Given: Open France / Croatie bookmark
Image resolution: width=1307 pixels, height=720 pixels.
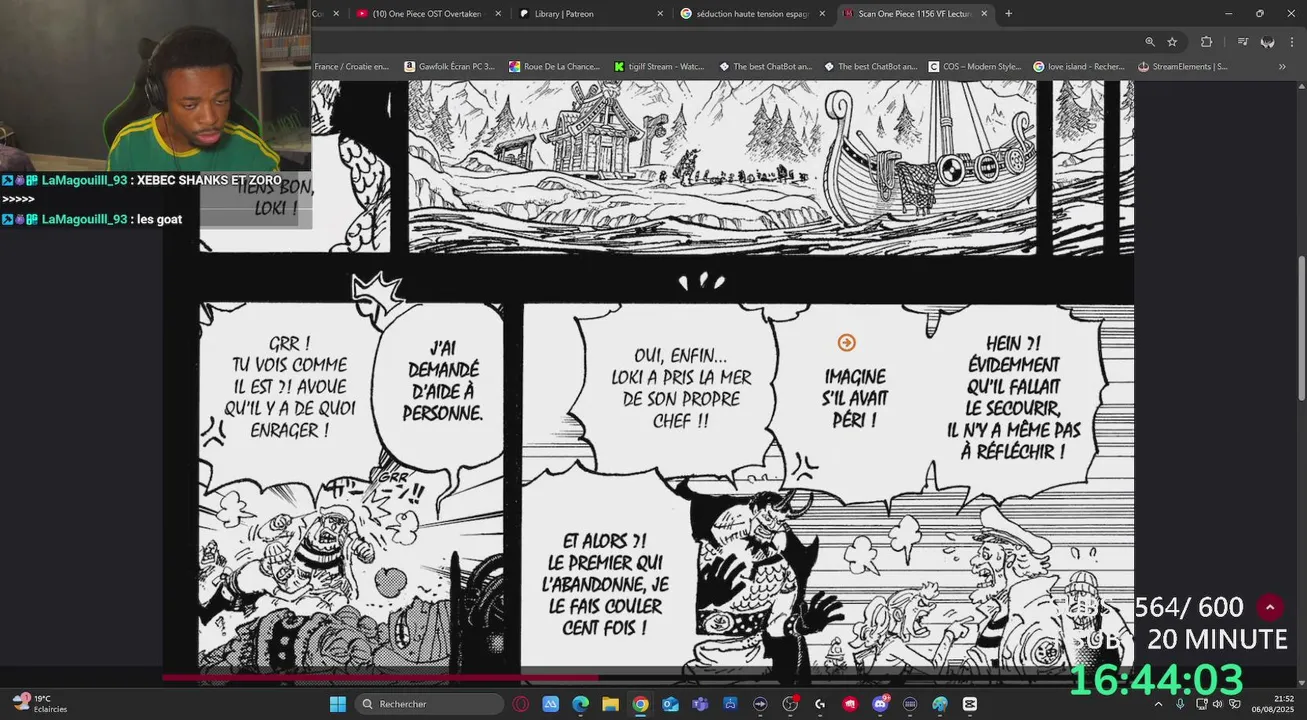Looking at the screenshot, I should [351, 67].
